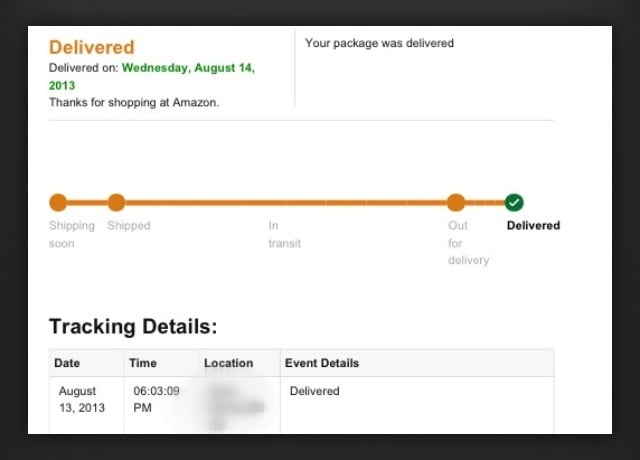Click the Location column header
Viewport: 640px width, 460px height.
coord(229,363)
